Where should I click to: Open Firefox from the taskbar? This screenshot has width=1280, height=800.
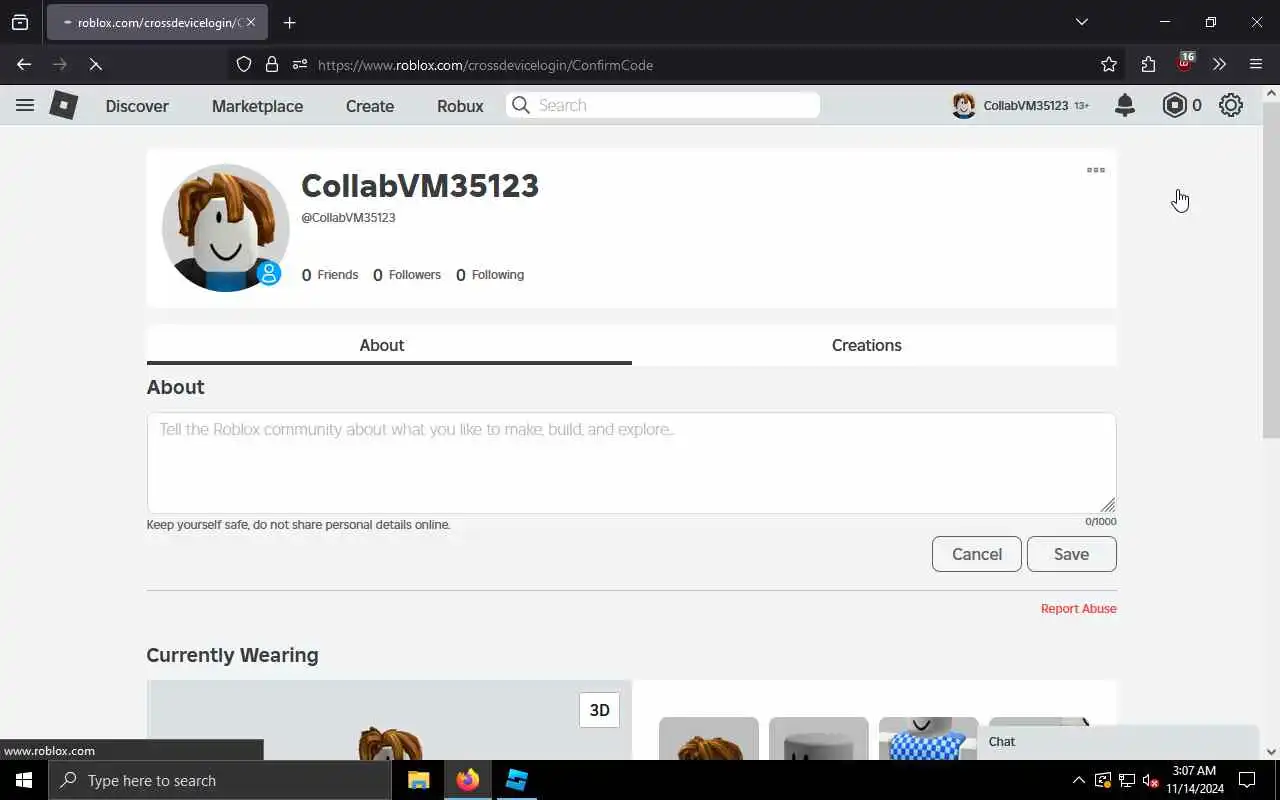tap(467, 780)
